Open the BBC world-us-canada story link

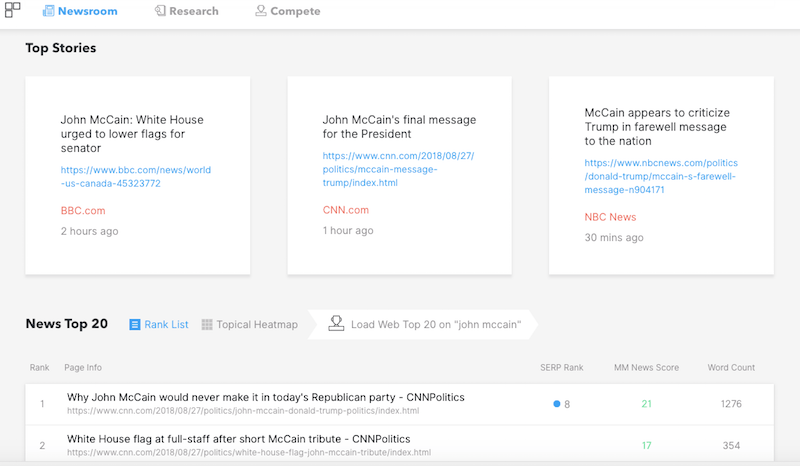(x=136, y=177)
